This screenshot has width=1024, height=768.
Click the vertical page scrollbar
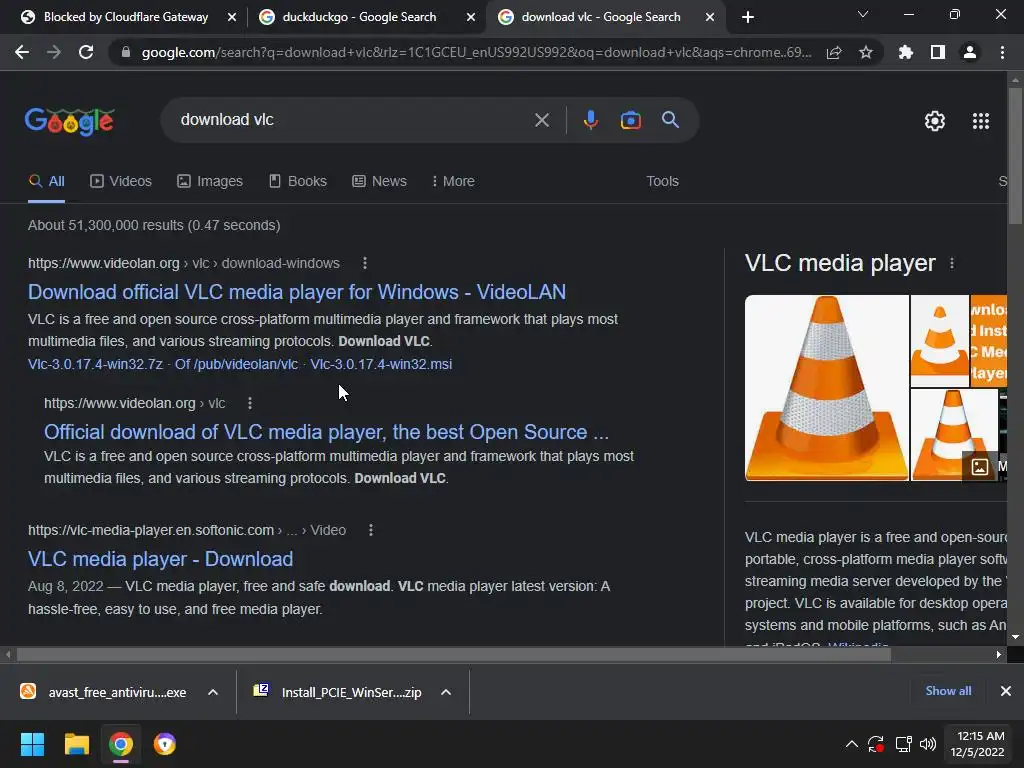click(x=1015, y=157)
